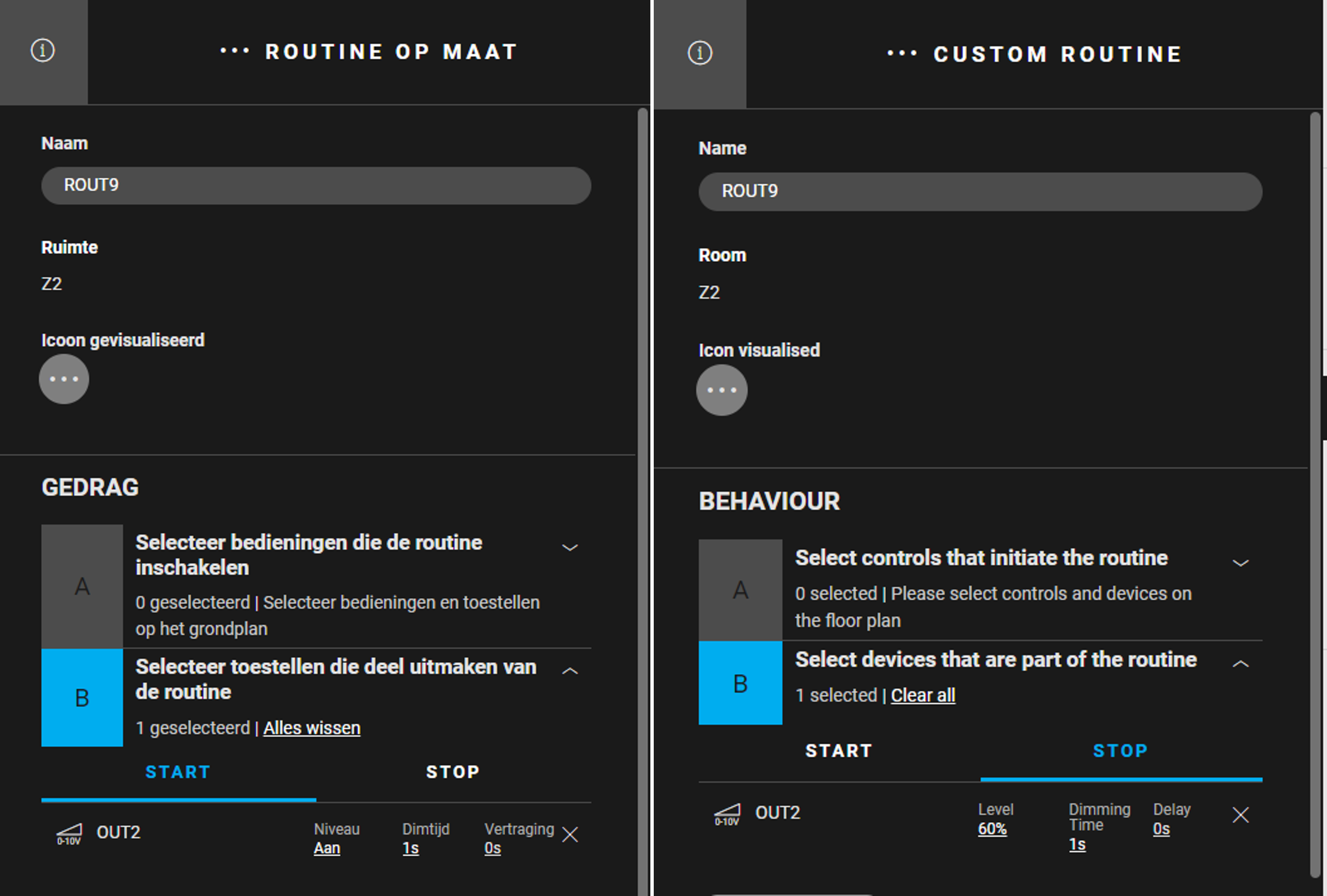
Task: Click Z2 room value under Room
Action: (x=709, y=293)
